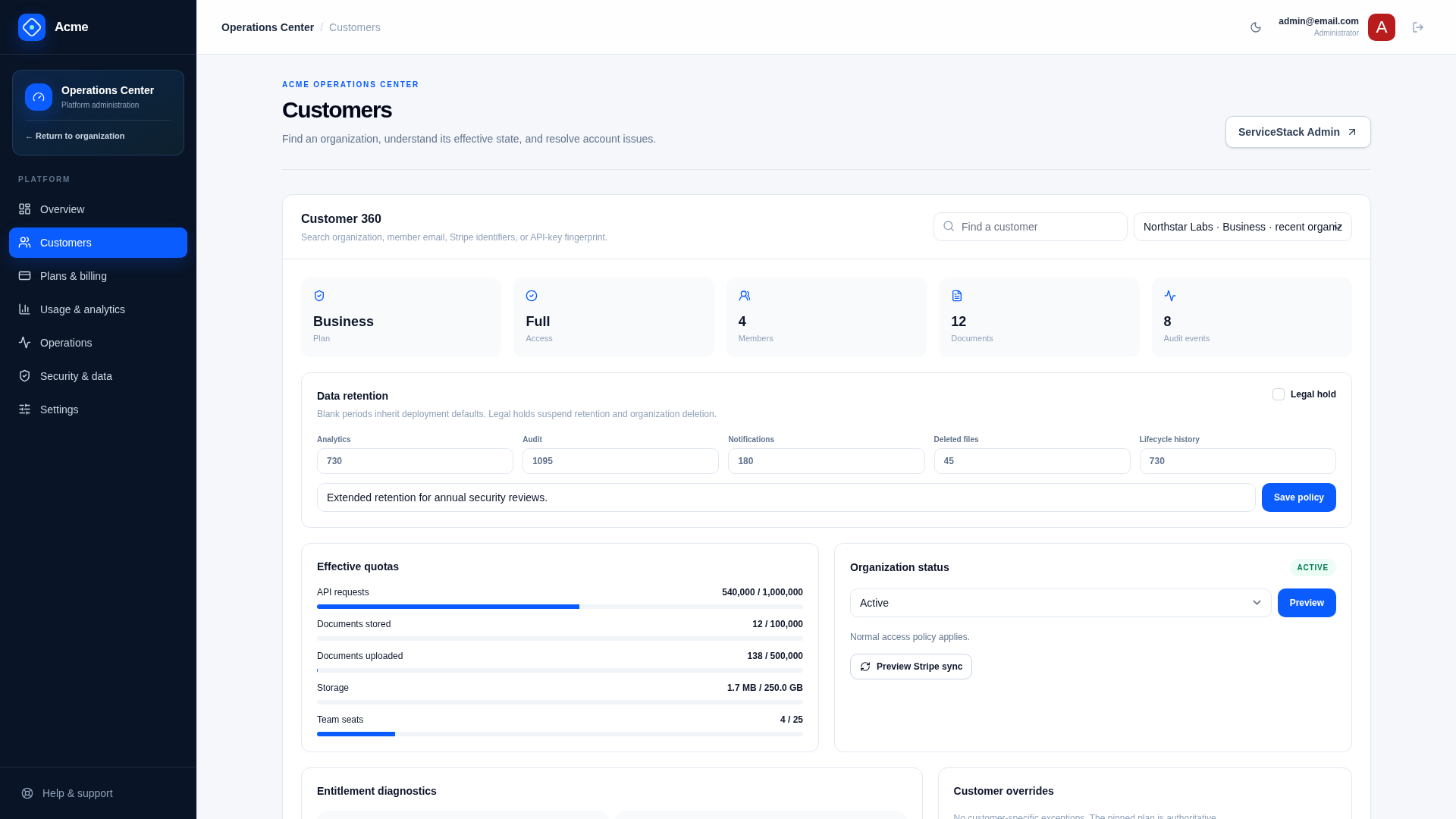Click the Deleted files retention field
Viewport: 1456px width, 819px height.
click(x=1032, y=461)
